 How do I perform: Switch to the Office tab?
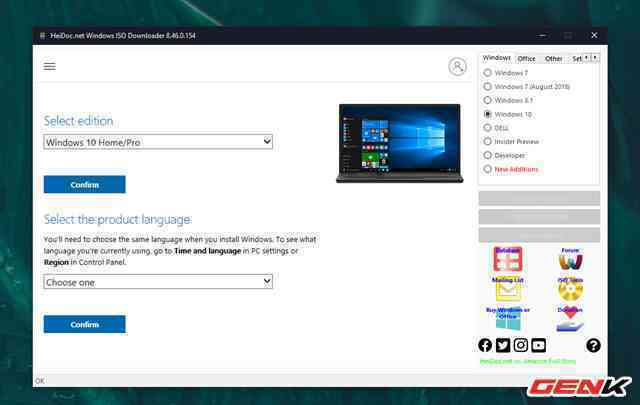click(526, 59)
